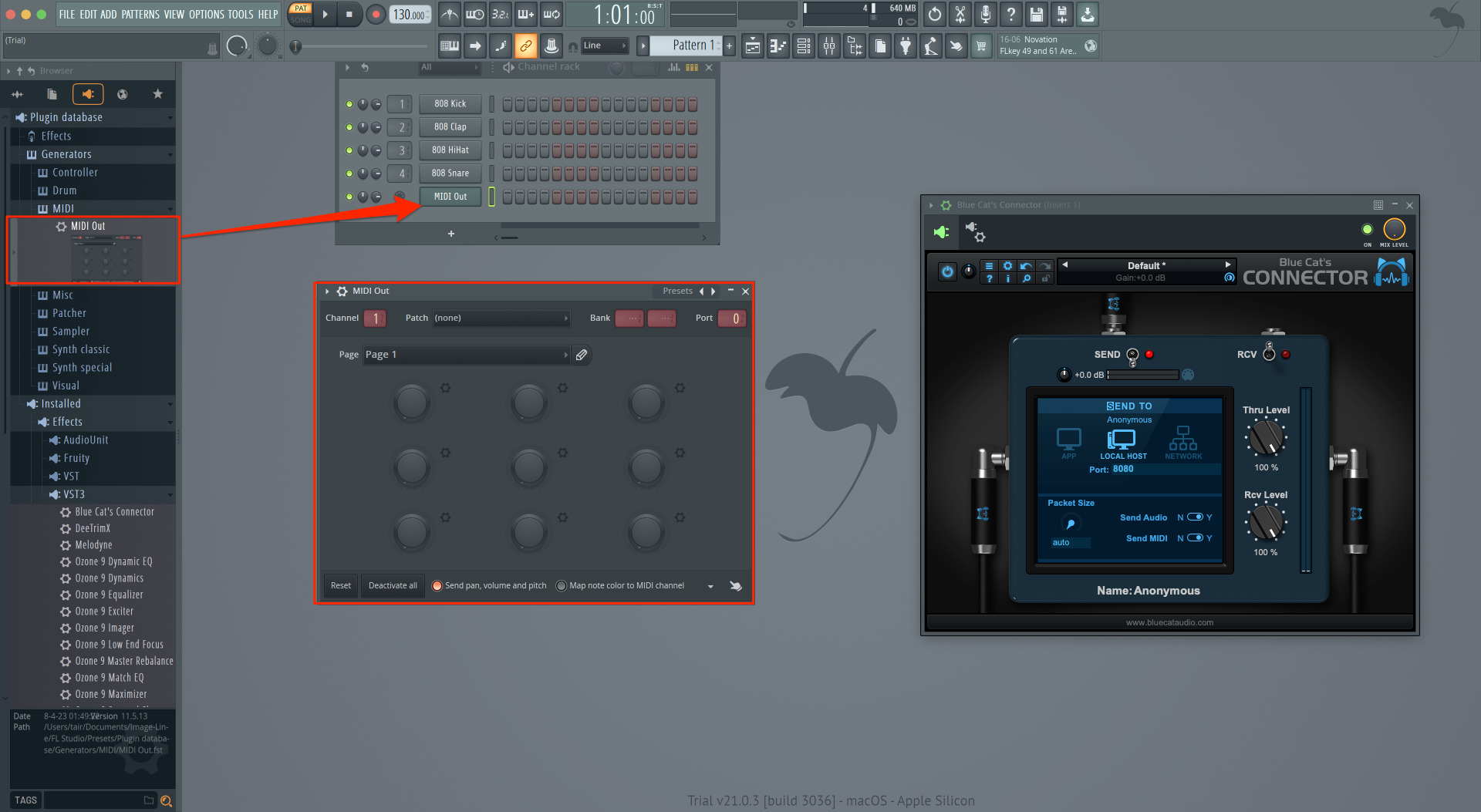Click the typing keyboard to piano icon
Image resolution: width=1481 pixels, height=812 pixels.
click(450, 46)
